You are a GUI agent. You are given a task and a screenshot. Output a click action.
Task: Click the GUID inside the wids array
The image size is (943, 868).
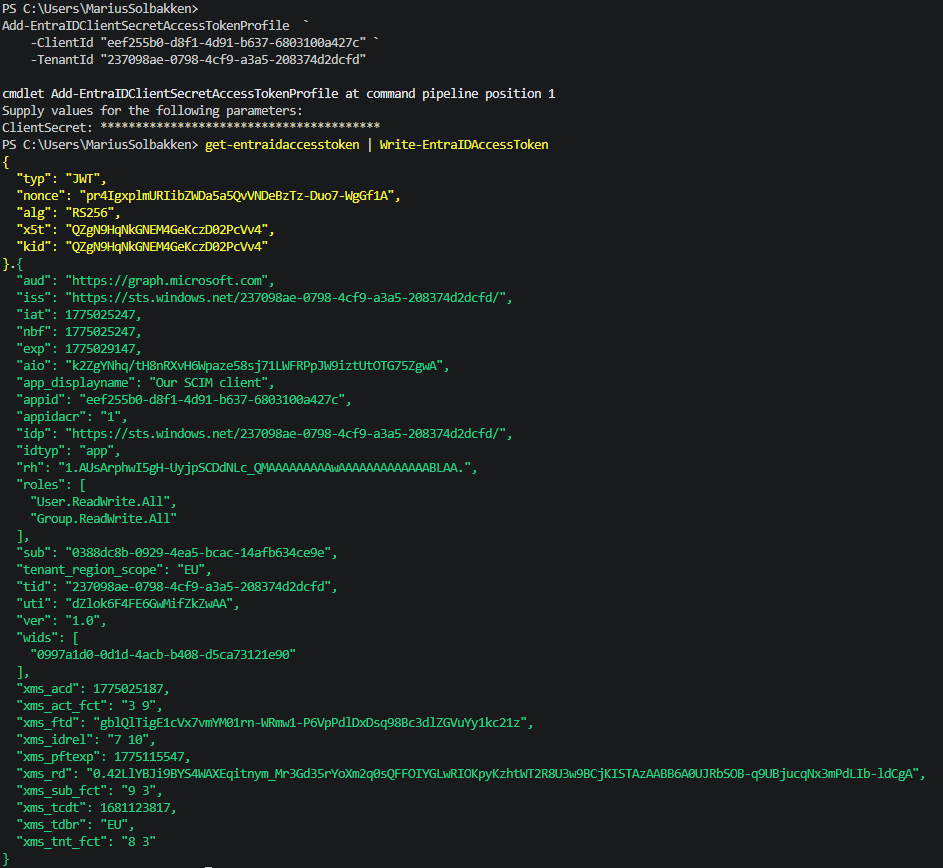(x=163, y=654)
